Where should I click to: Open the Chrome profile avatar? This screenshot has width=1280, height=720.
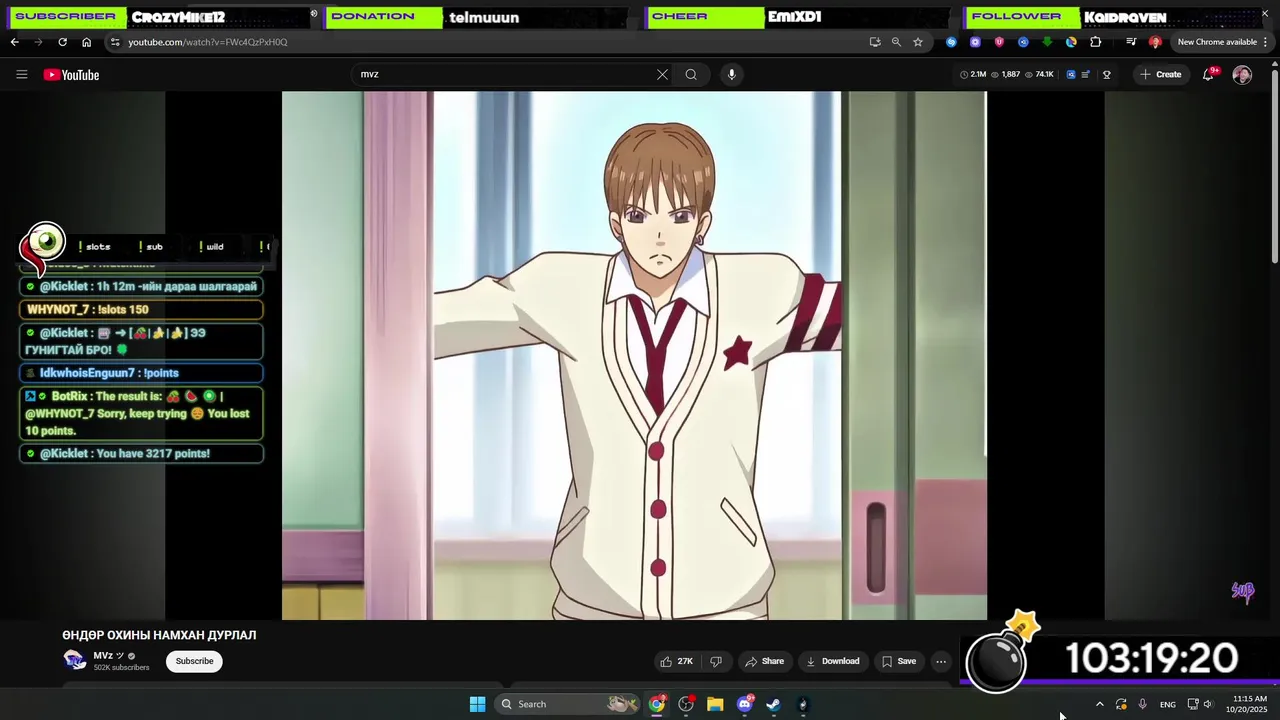pyautogui.click(x=1155, y=42)
